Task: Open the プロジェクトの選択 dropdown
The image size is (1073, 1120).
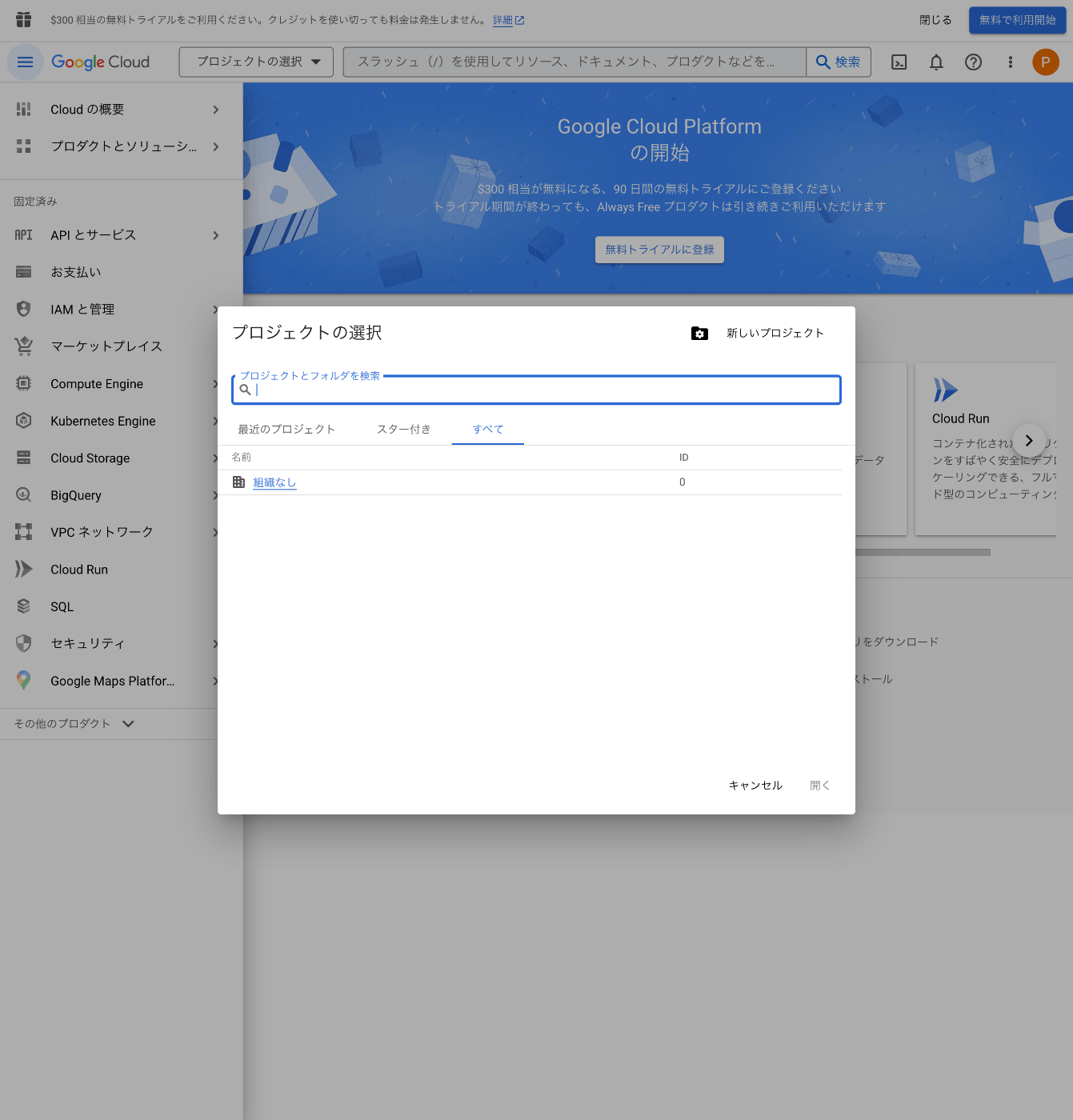Action: pyautogui.click(x=255, y=62)
